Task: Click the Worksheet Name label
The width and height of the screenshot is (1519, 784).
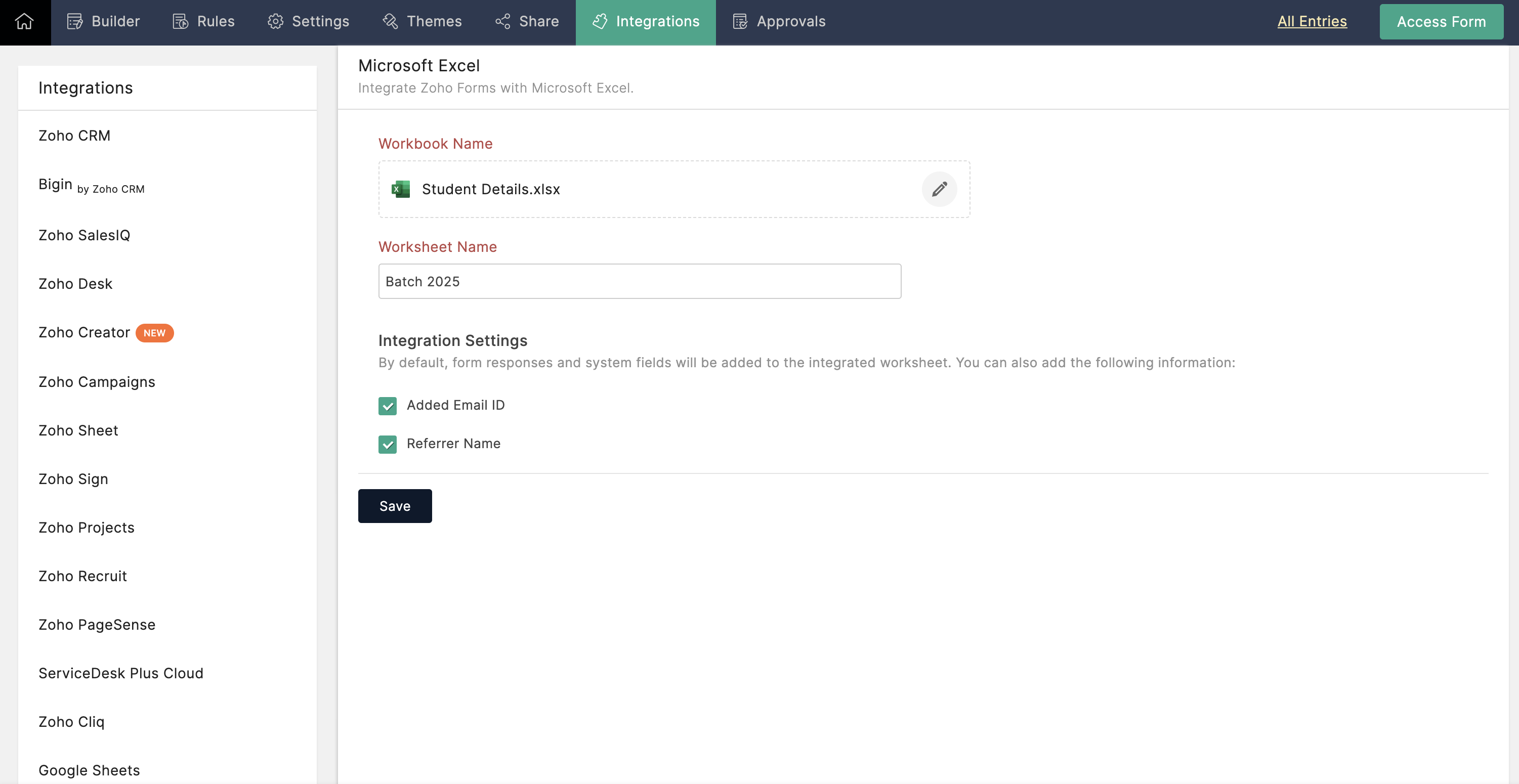Action: click(x=438, y=247)
